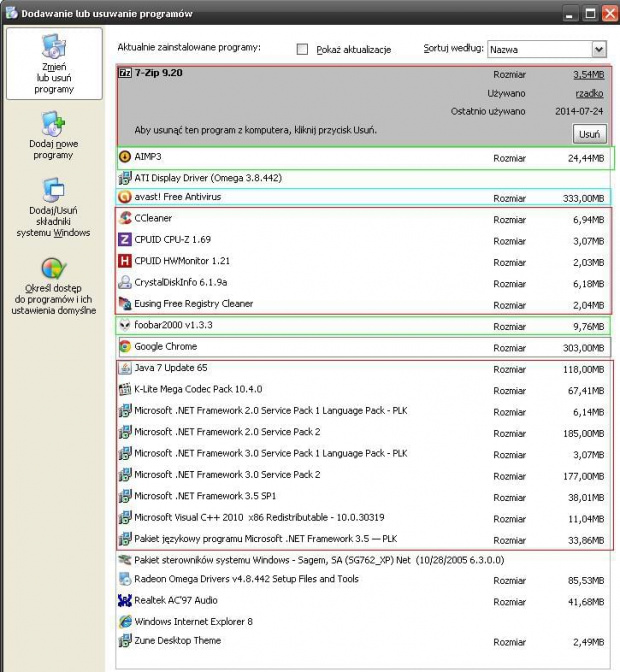Click the Google Chrome icon
This screenshot has width=620, height=672.
(125, 346)
